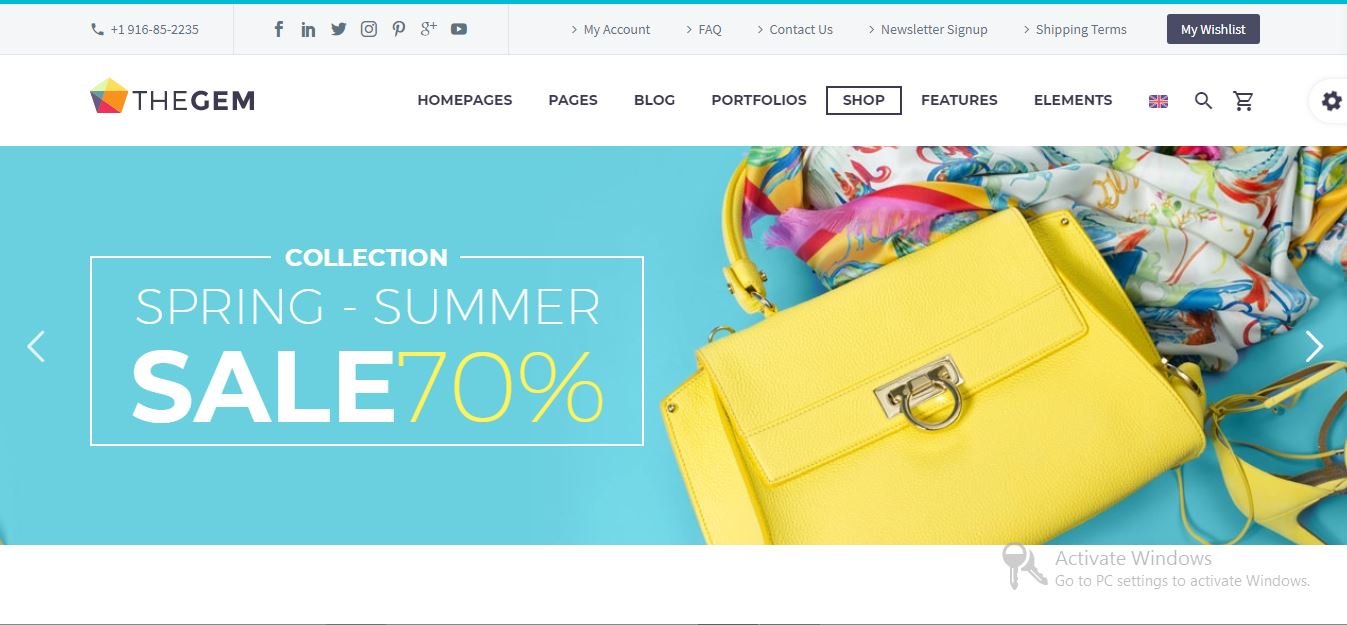This screenshot has height=625, width=1347.
Task: Open the Shipping Terms link
Action: [1074, 29]
